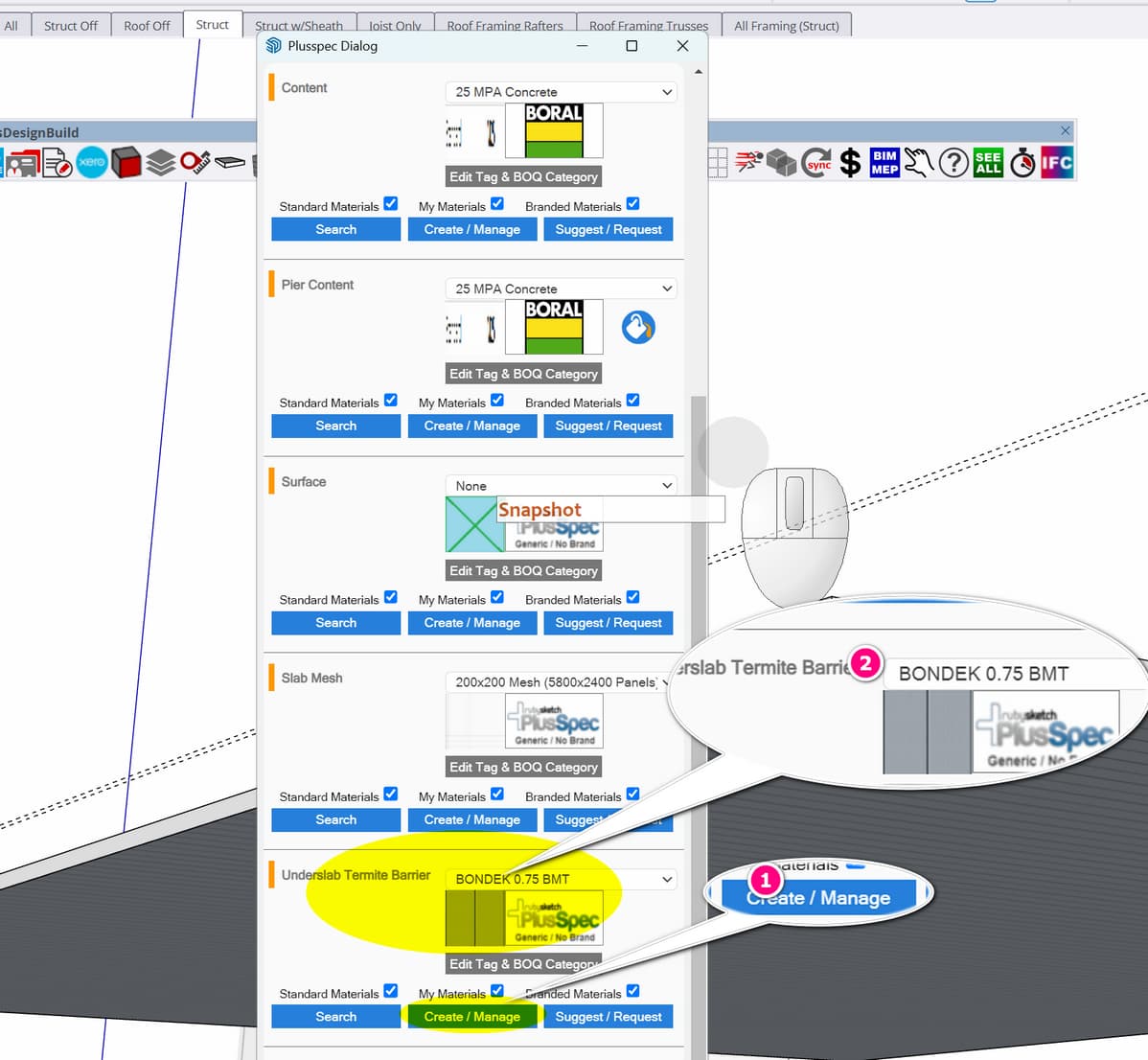Switch to the Struct Off tab
The image size is (1148, 1060).
coord(70,26)
